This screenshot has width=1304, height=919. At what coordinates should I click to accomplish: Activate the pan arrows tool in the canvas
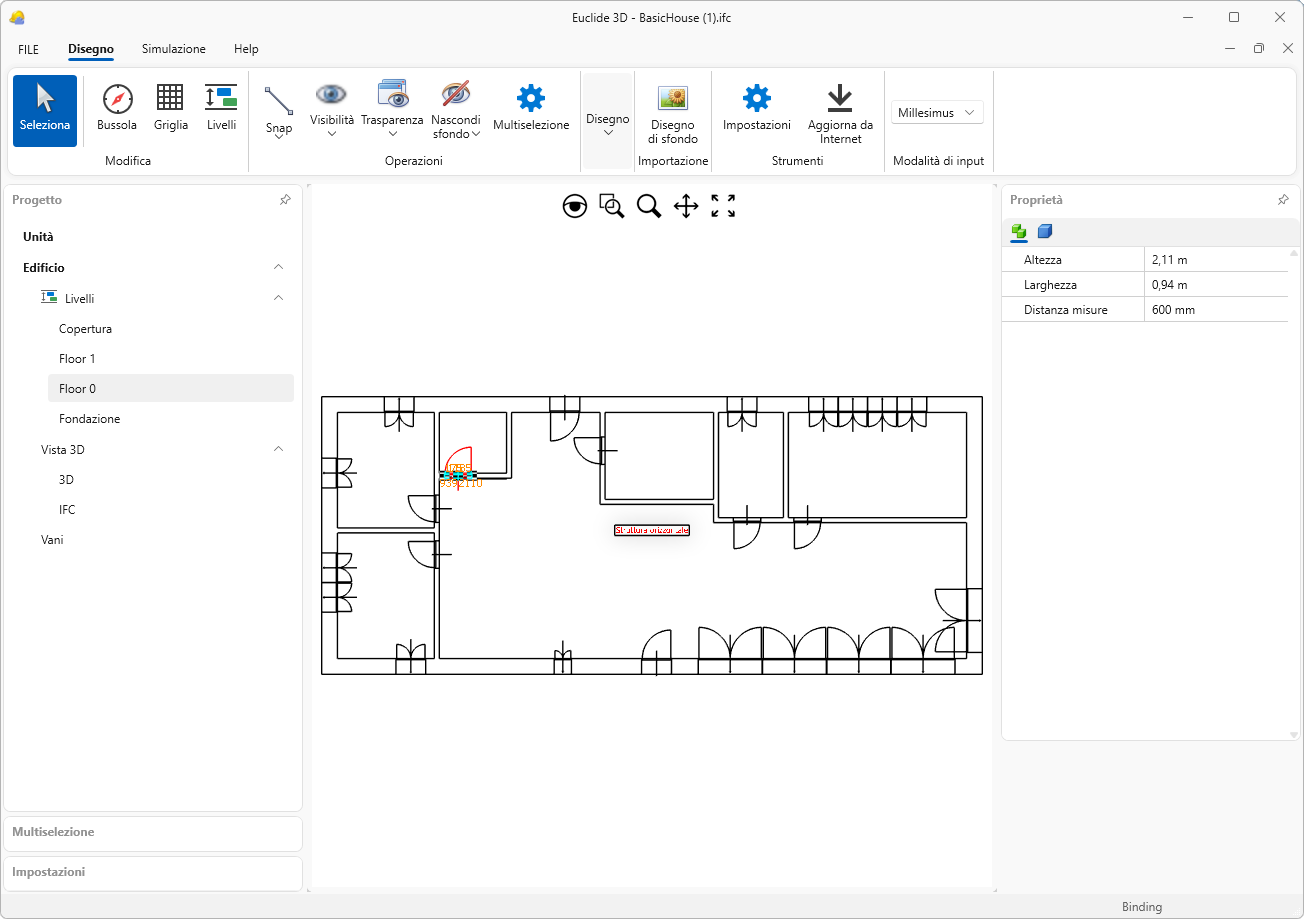click(x=686, y=207)
